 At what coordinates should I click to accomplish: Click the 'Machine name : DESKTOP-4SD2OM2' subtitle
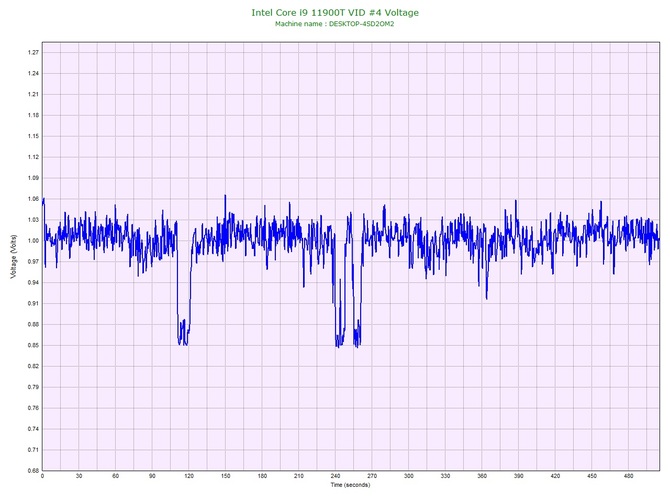pyautogui.click(x=335, y=24)
